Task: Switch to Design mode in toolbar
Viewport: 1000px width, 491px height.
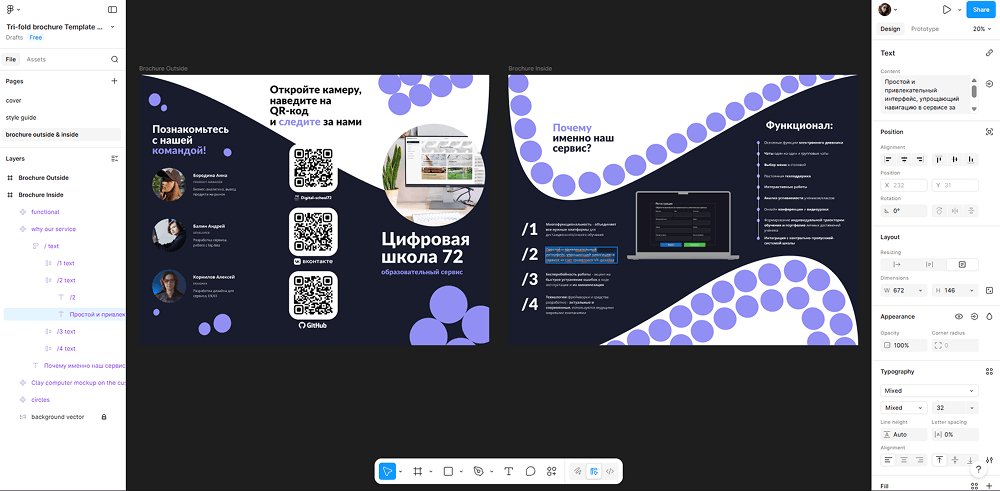Action: (x=594, y=472)
